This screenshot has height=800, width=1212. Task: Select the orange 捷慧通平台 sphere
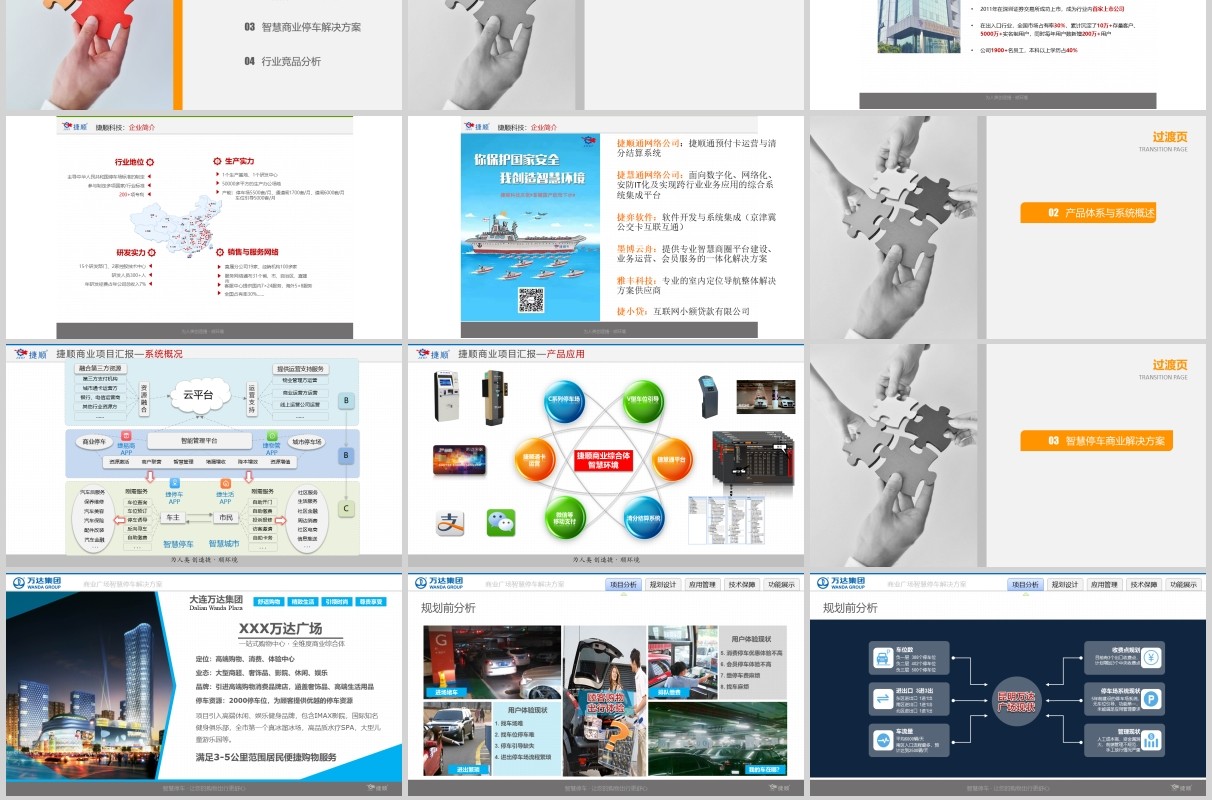(x=672, y=459)
